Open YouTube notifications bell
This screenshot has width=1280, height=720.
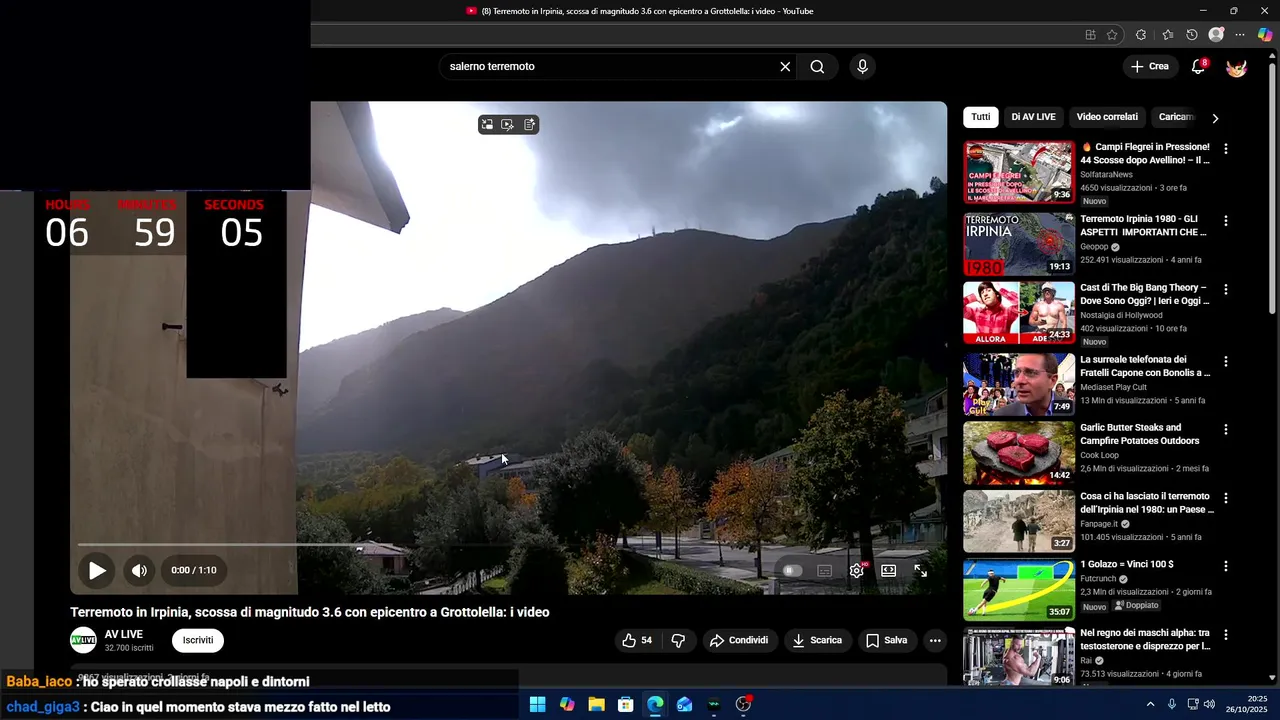[1198, 67]
